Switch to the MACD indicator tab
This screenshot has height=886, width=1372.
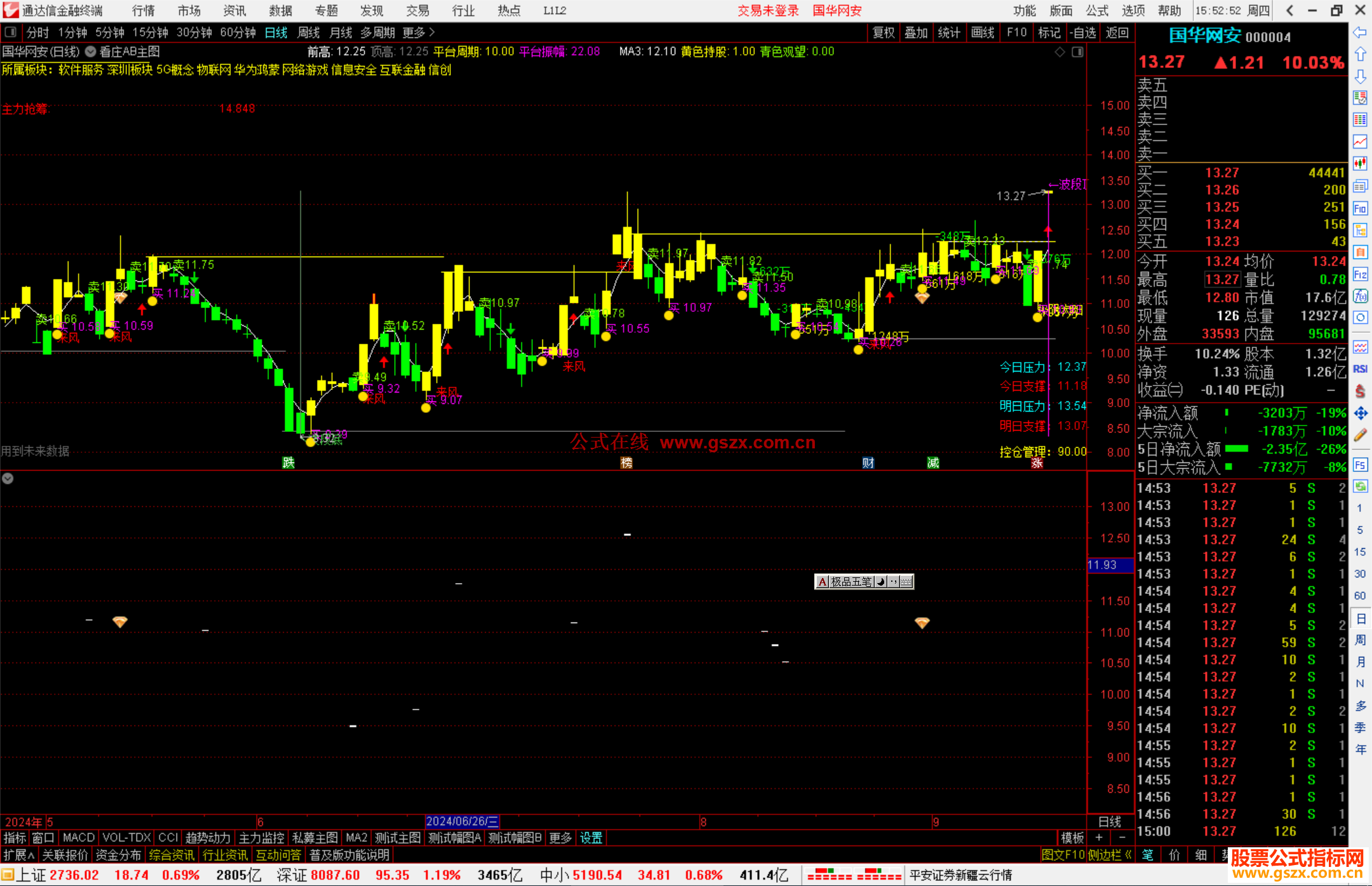click(x=78, y=838)
